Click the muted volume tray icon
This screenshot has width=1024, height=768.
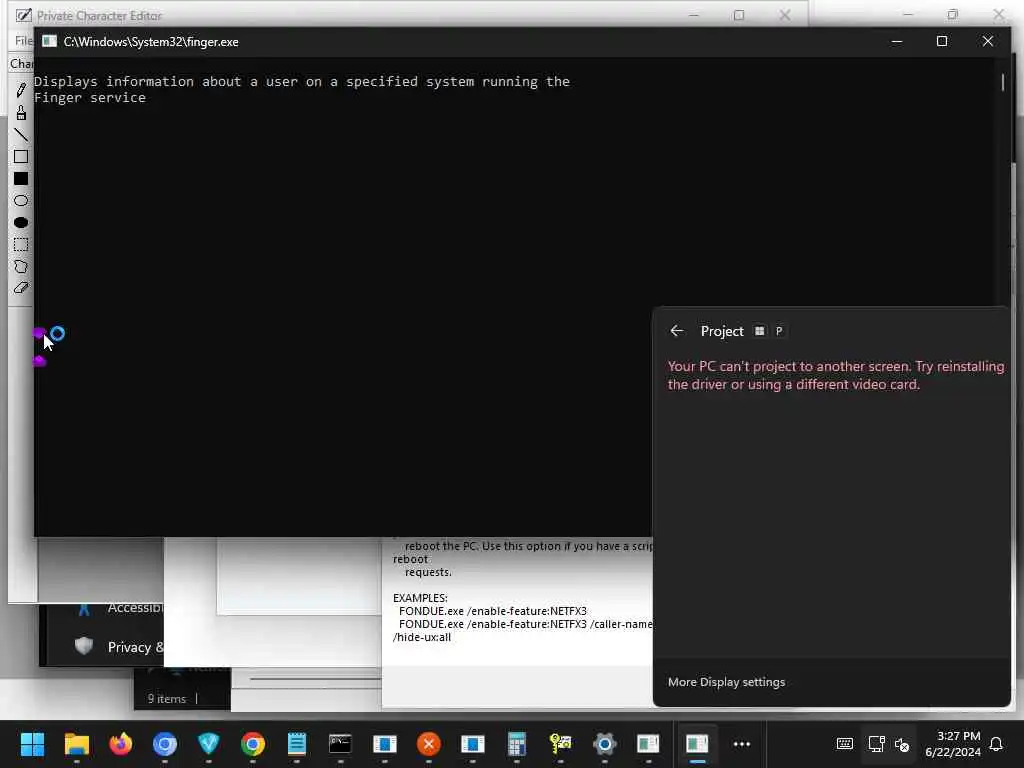pos(903,744)
